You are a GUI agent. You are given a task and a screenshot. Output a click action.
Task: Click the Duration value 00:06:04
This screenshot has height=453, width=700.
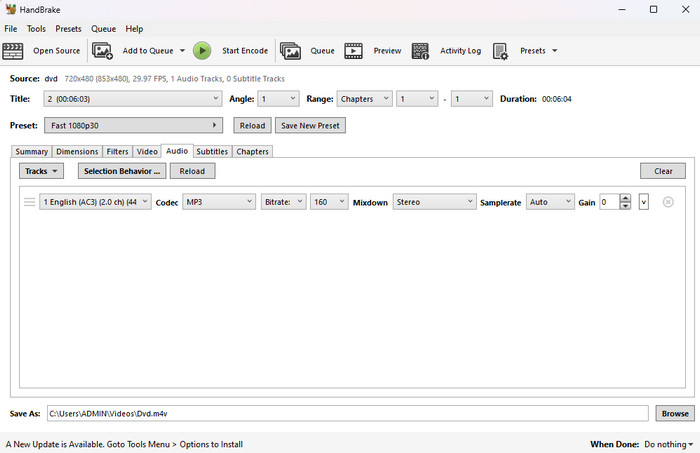coord(557,99)
